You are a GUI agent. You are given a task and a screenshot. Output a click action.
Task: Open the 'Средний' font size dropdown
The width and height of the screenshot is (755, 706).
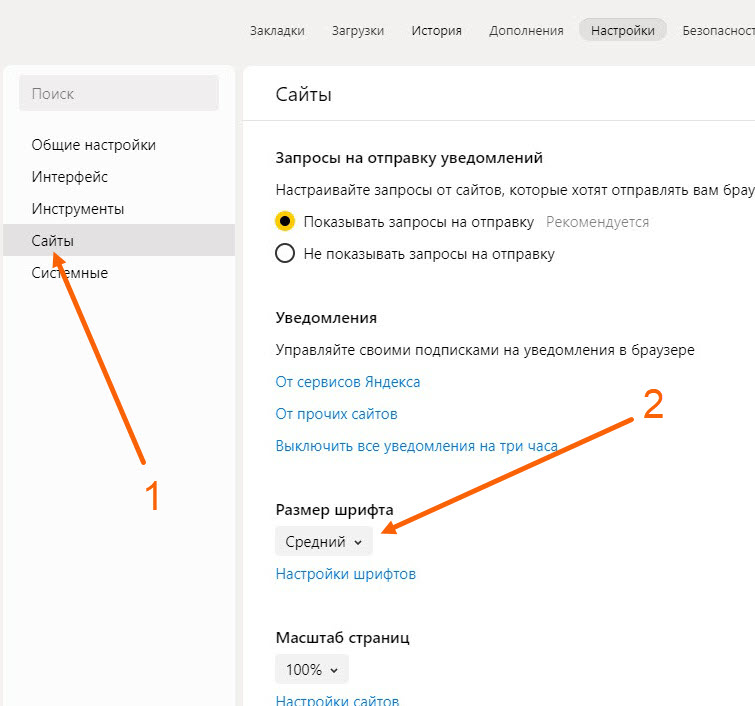pos(323,542)
